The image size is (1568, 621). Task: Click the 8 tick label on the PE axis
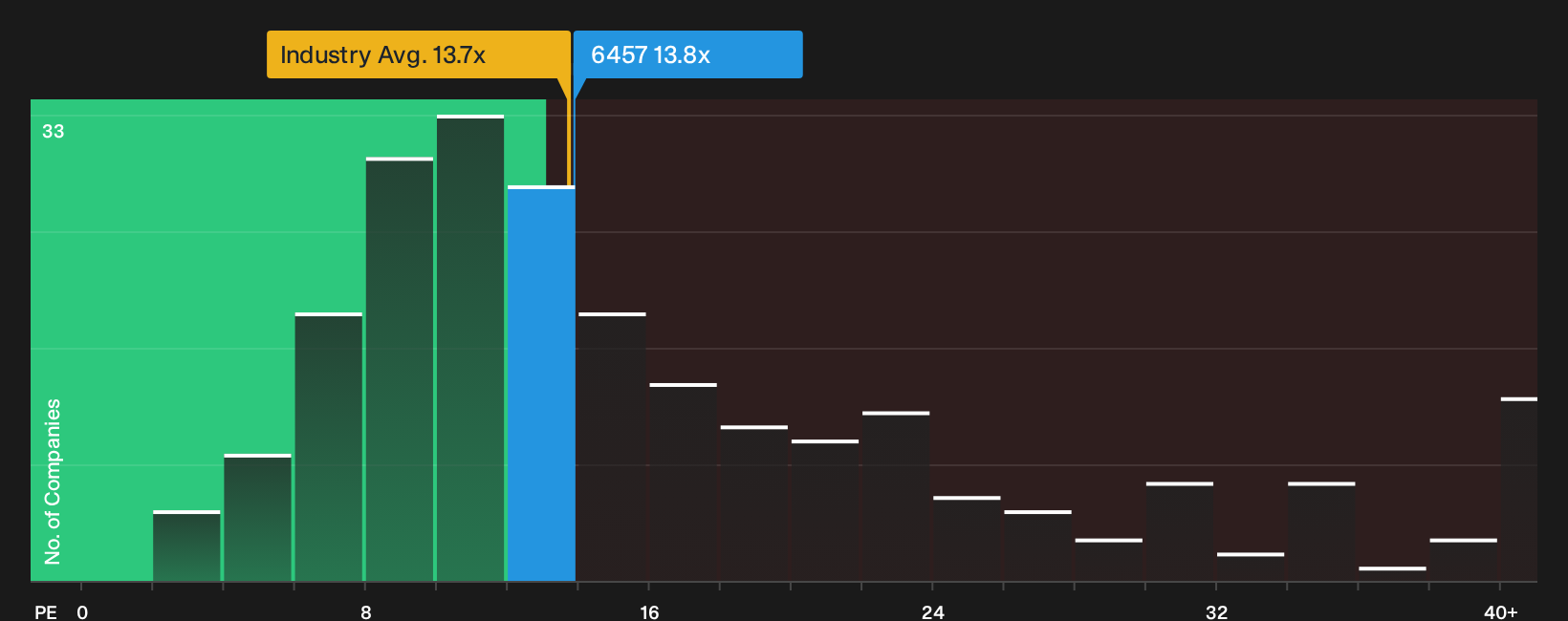(366, 612)
